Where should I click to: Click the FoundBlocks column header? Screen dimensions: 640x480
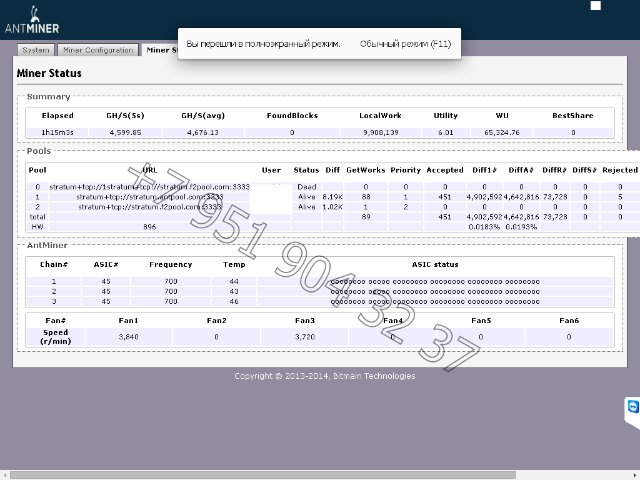point(292,116)
